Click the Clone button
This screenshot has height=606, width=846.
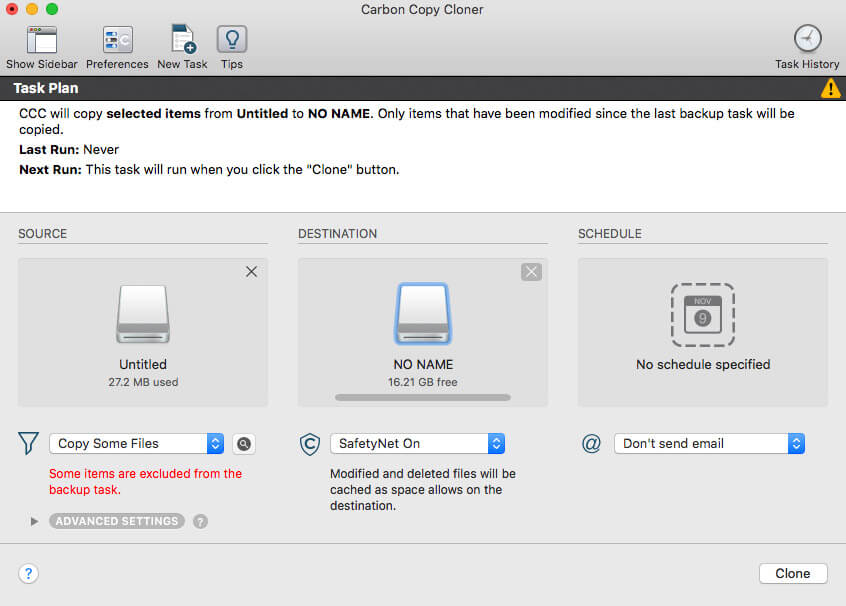pyautogui.click(x=792, y=573)
